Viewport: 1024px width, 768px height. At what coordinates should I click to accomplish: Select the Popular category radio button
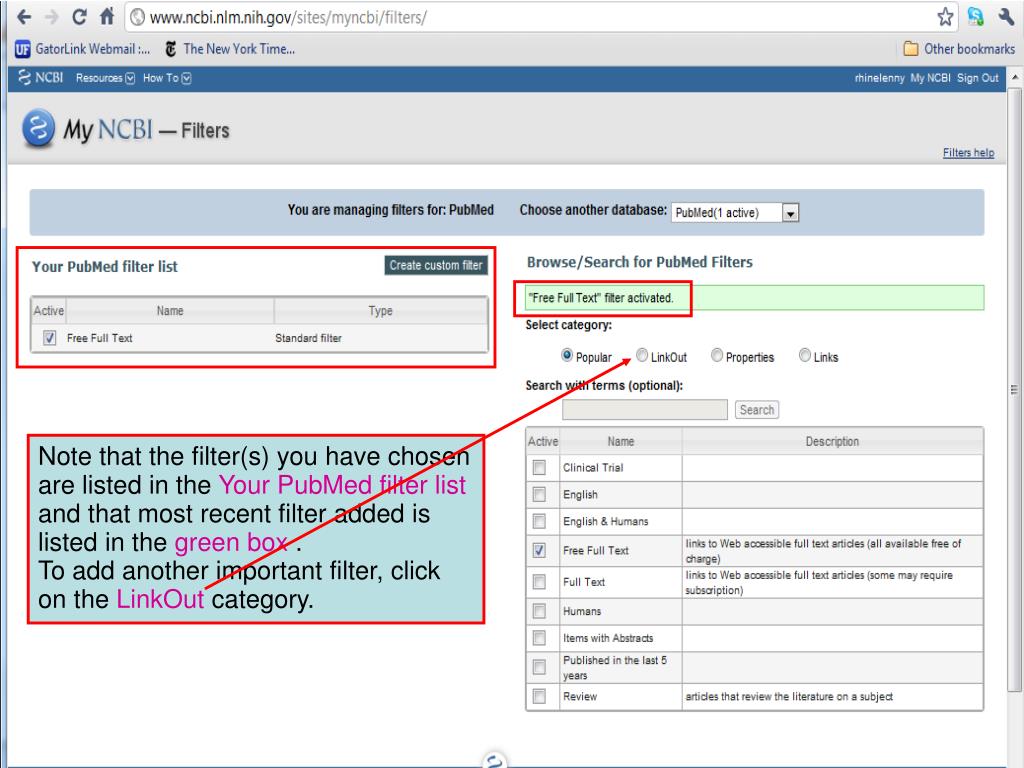567,355
